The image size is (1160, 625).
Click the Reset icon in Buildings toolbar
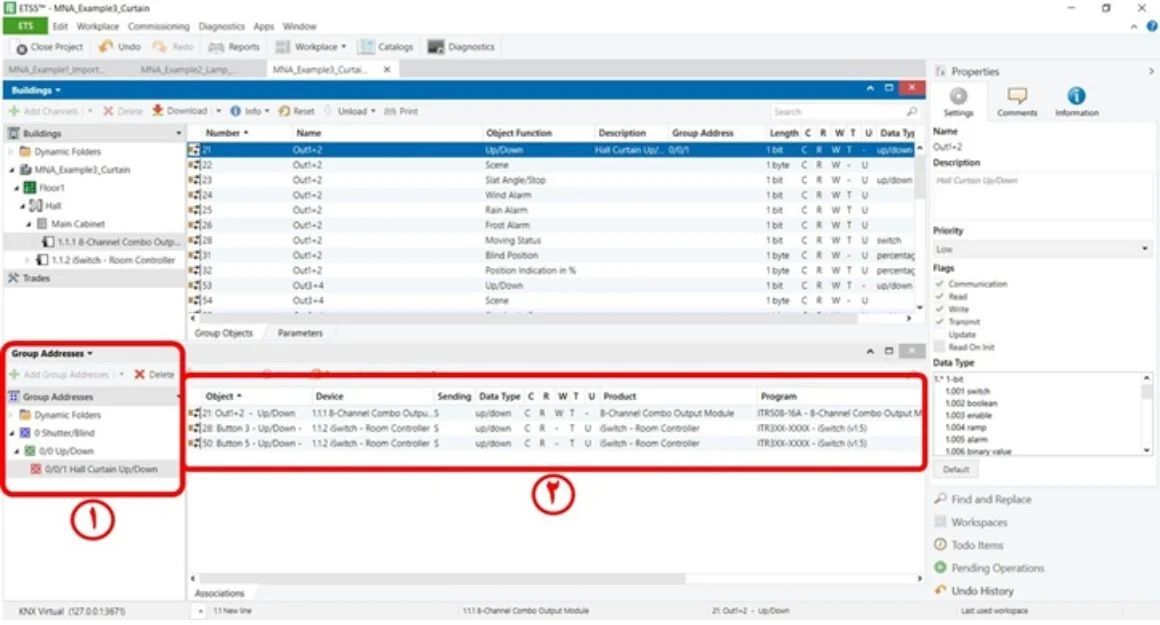[x=284, y=111]
